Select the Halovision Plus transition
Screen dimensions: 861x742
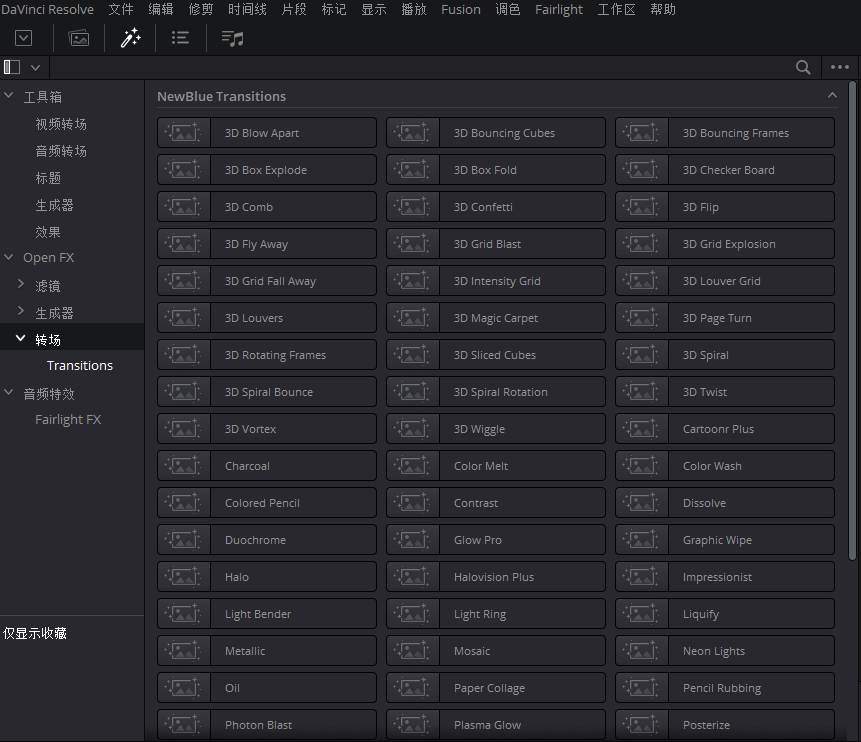[496, 577]
